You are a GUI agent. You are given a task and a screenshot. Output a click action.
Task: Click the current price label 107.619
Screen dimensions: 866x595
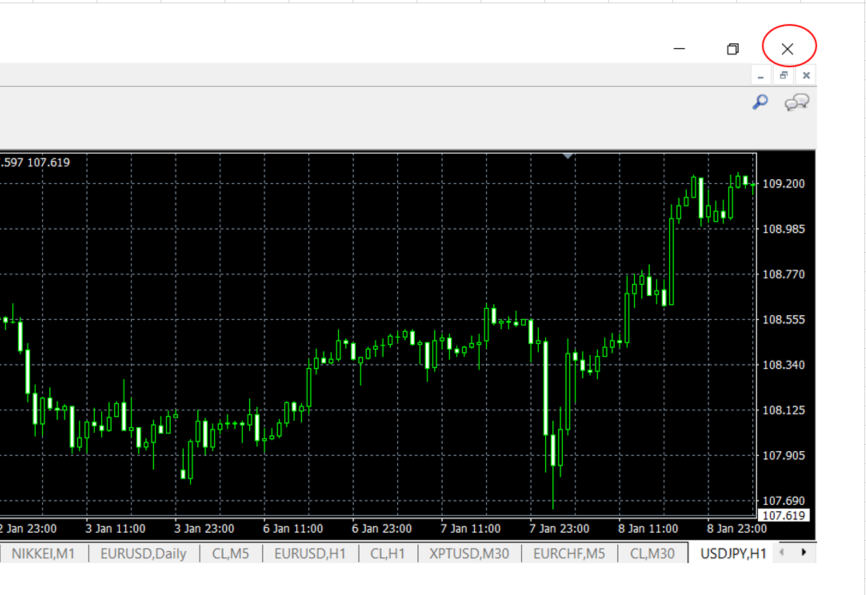click(x=784, y=515)
